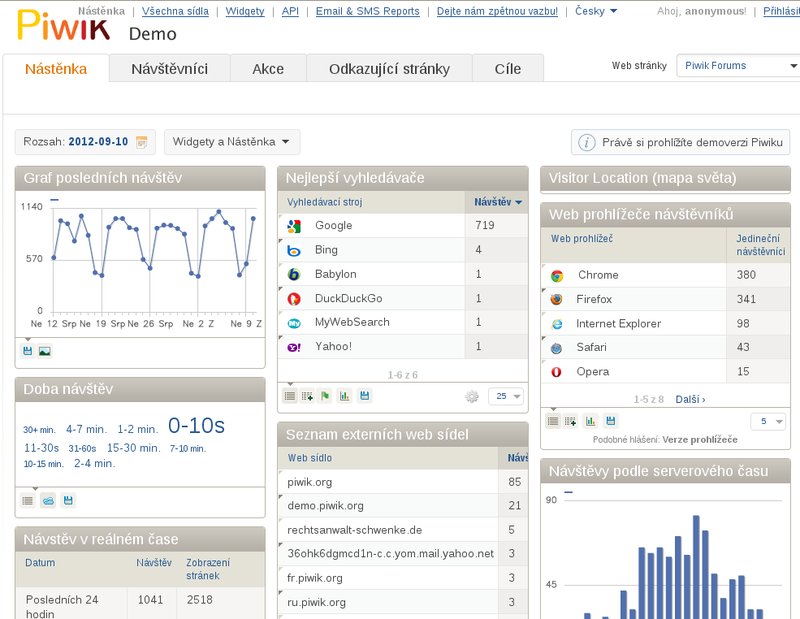Switch Web prohlížeče widget to bar chart
The height and width of the screenshot is (619, 800).
click(x=590, y=421)
